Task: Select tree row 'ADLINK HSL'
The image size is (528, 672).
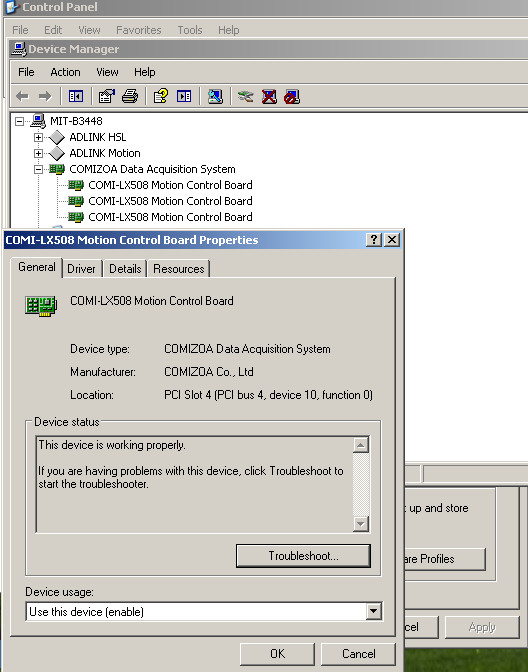Action: [98, 137]
